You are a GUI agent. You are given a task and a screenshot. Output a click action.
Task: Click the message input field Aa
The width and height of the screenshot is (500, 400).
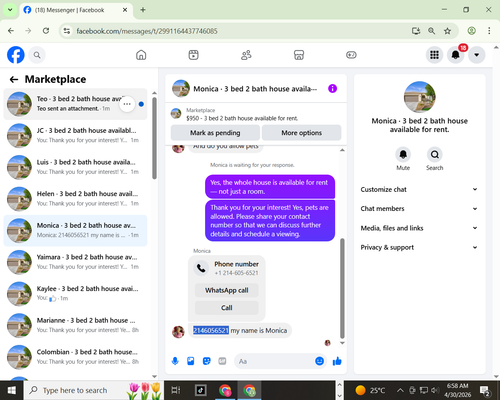[273, 361]
